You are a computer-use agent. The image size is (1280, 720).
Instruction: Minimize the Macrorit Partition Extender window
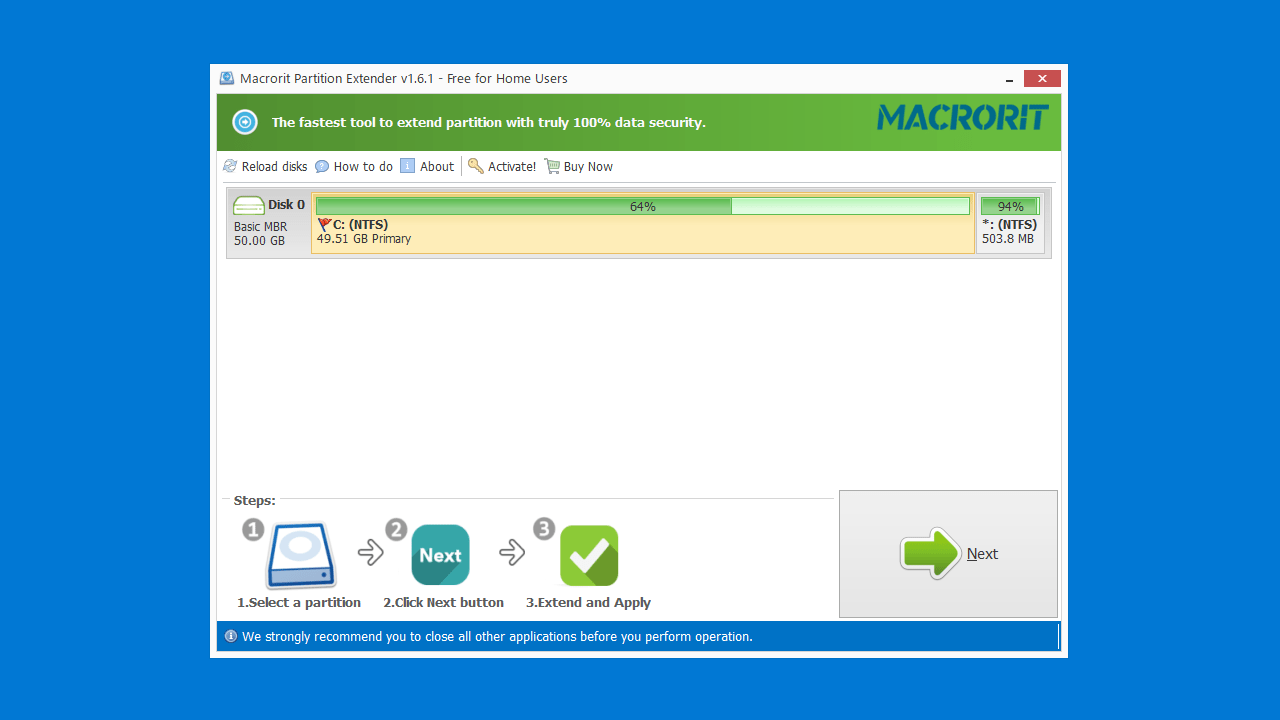coord(1007,78)
